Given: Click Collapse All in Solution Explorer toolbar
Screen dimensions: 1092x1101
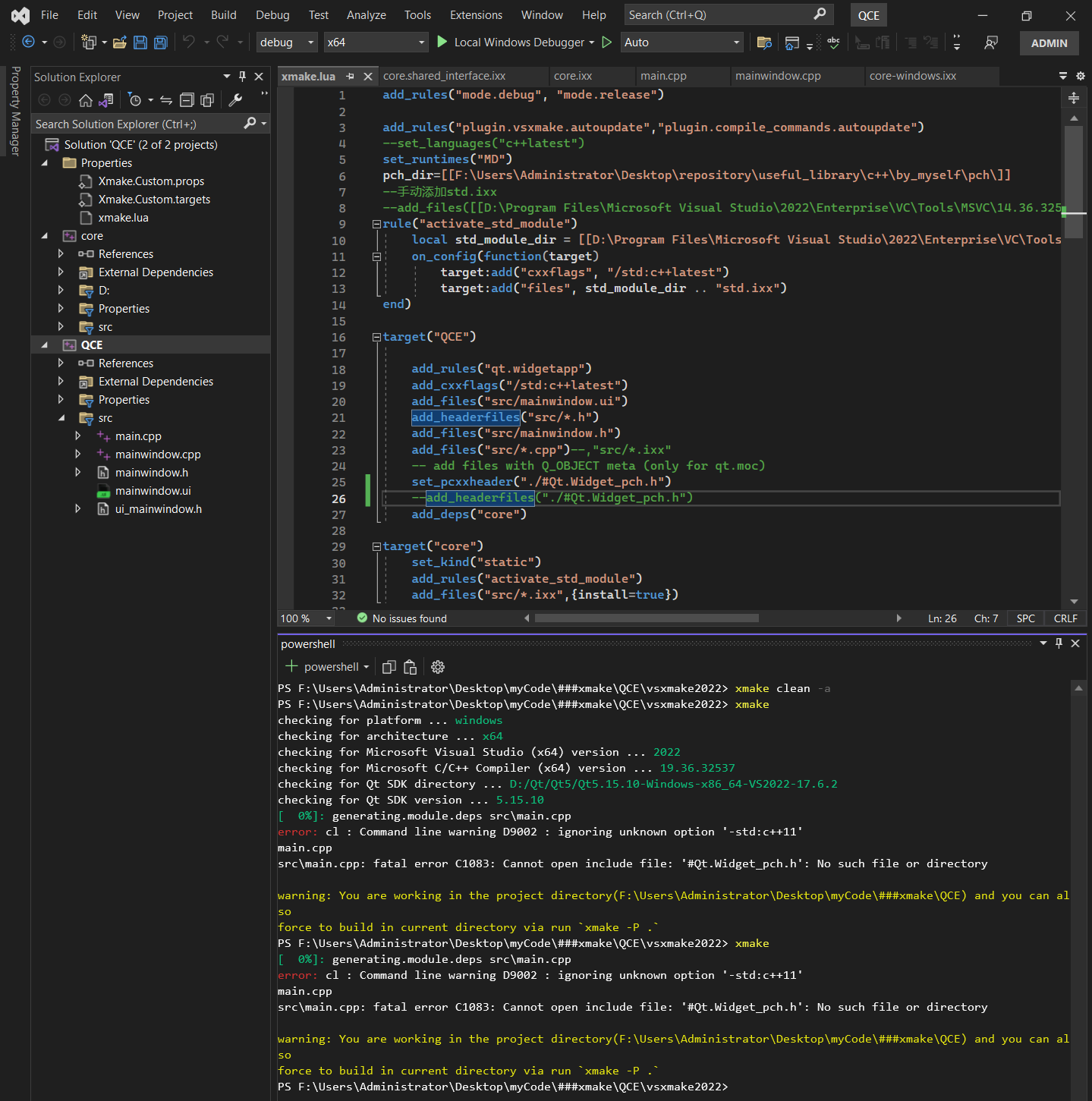Looking at the screenshot, I should coord(187,100).
